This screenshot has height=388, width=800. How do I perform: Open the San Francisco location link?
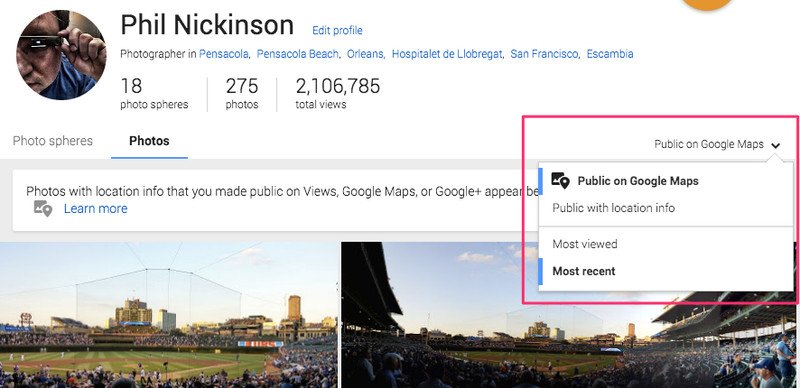544,54
